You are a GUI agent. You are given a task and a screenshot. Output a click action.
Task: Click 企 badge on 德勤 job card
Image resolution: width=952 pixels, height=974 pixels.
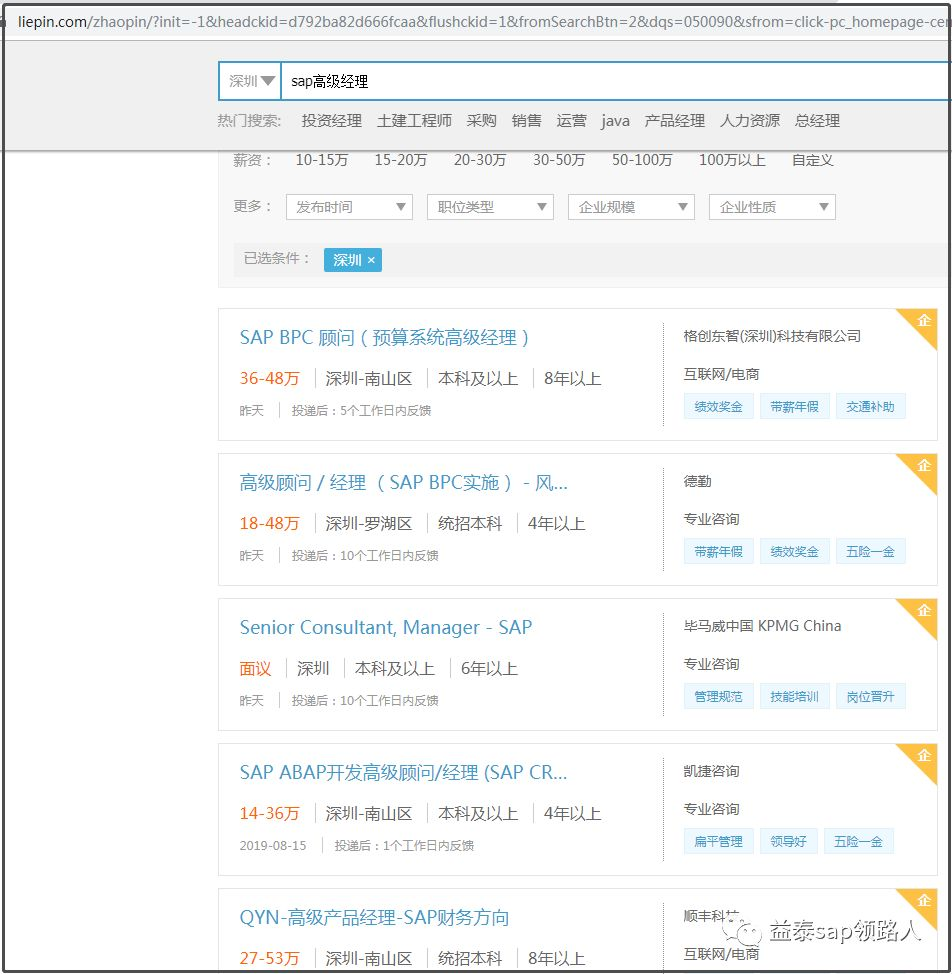(x=923, y=466)
